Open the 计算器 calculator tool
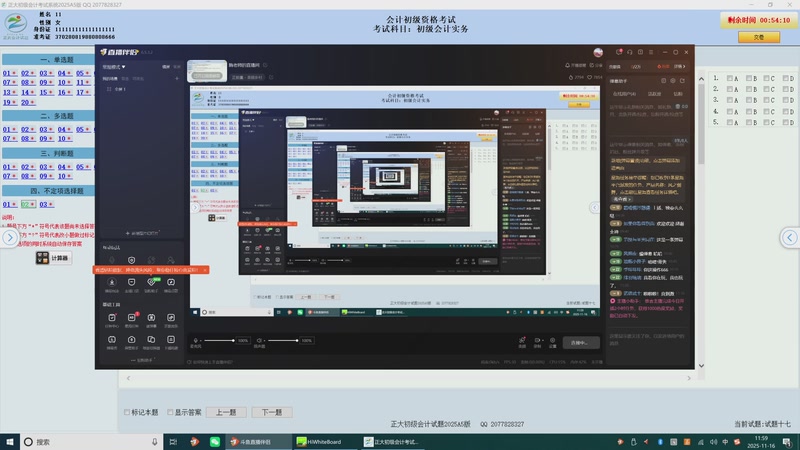Image resolution: width=800 pixels, height=450 pixels. tap(53, 258)
